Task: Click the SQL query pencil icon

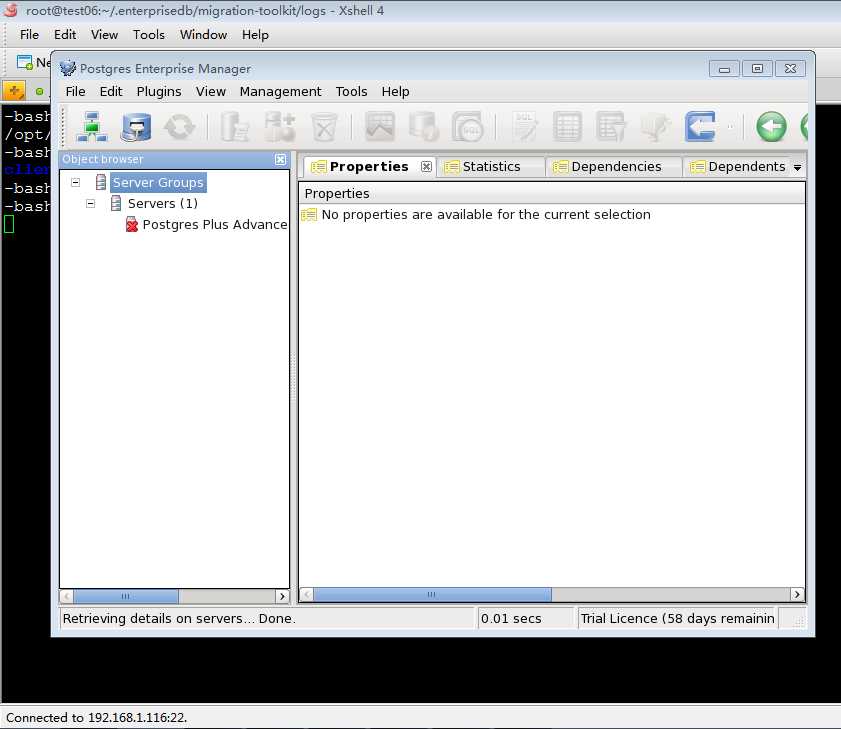Action: point(524,127)
